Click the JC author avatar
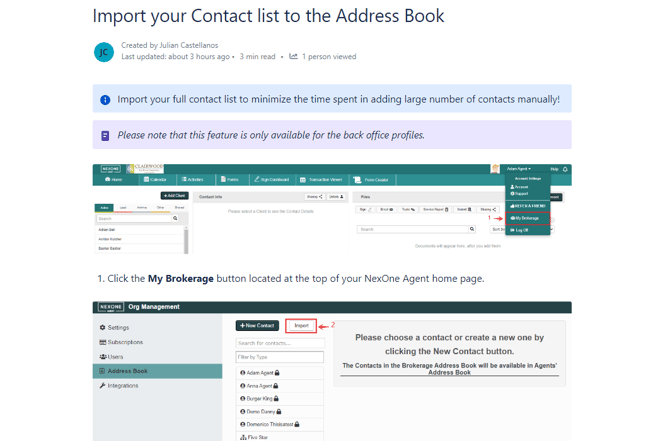The image size is (670, 441). 104,52
